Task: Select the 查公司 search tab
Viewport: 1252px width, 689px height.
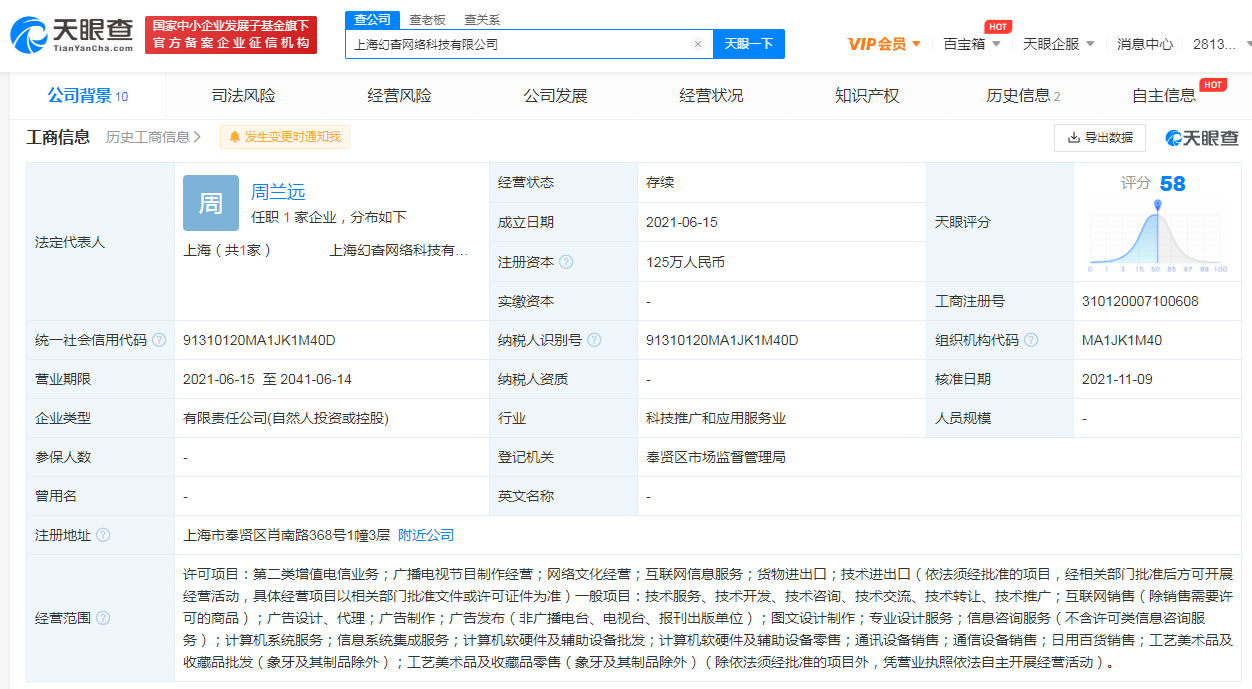Action: point(372,20)
